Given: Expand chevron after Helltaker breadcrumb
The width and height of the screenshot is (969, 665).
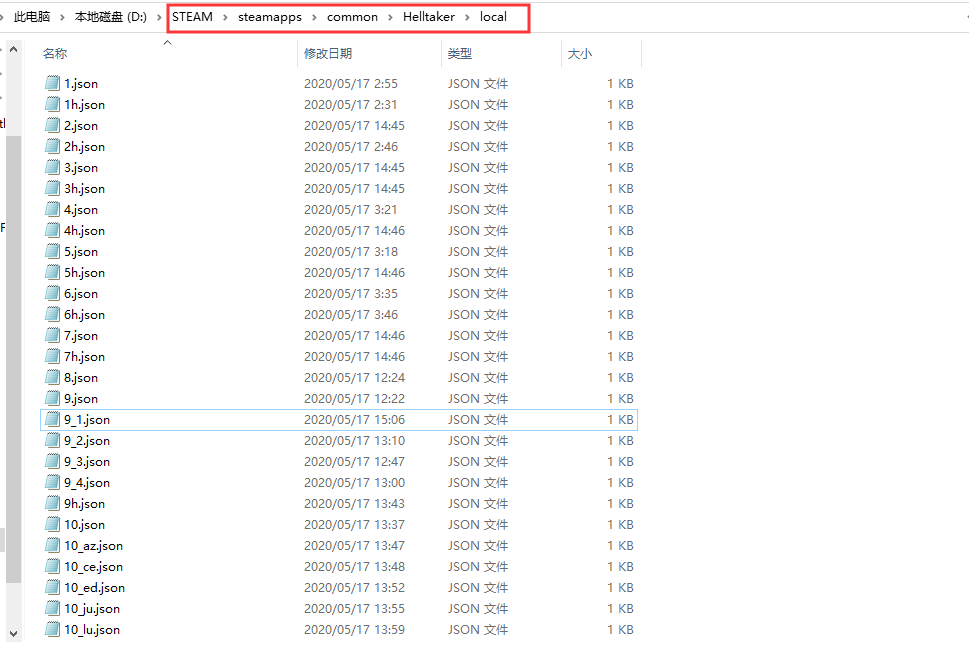Looking at the screenshot, I should [x=467, y=17].
